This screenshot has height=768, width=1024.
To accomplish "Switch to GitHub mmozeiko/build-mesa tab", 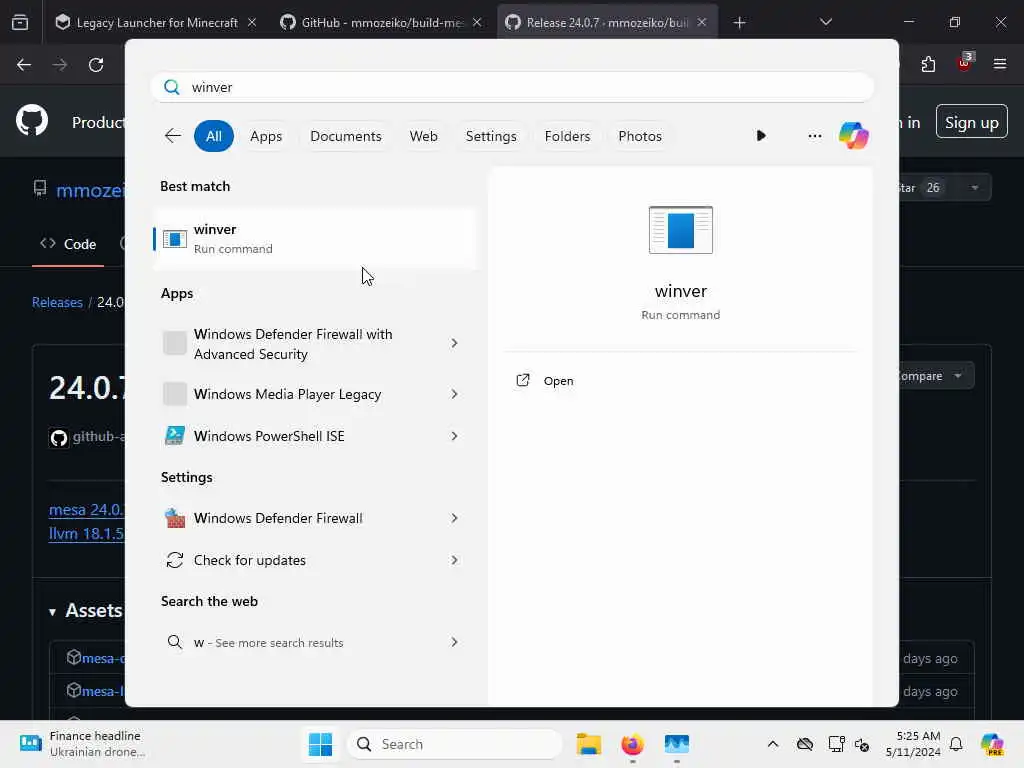I will coord(381,23).
